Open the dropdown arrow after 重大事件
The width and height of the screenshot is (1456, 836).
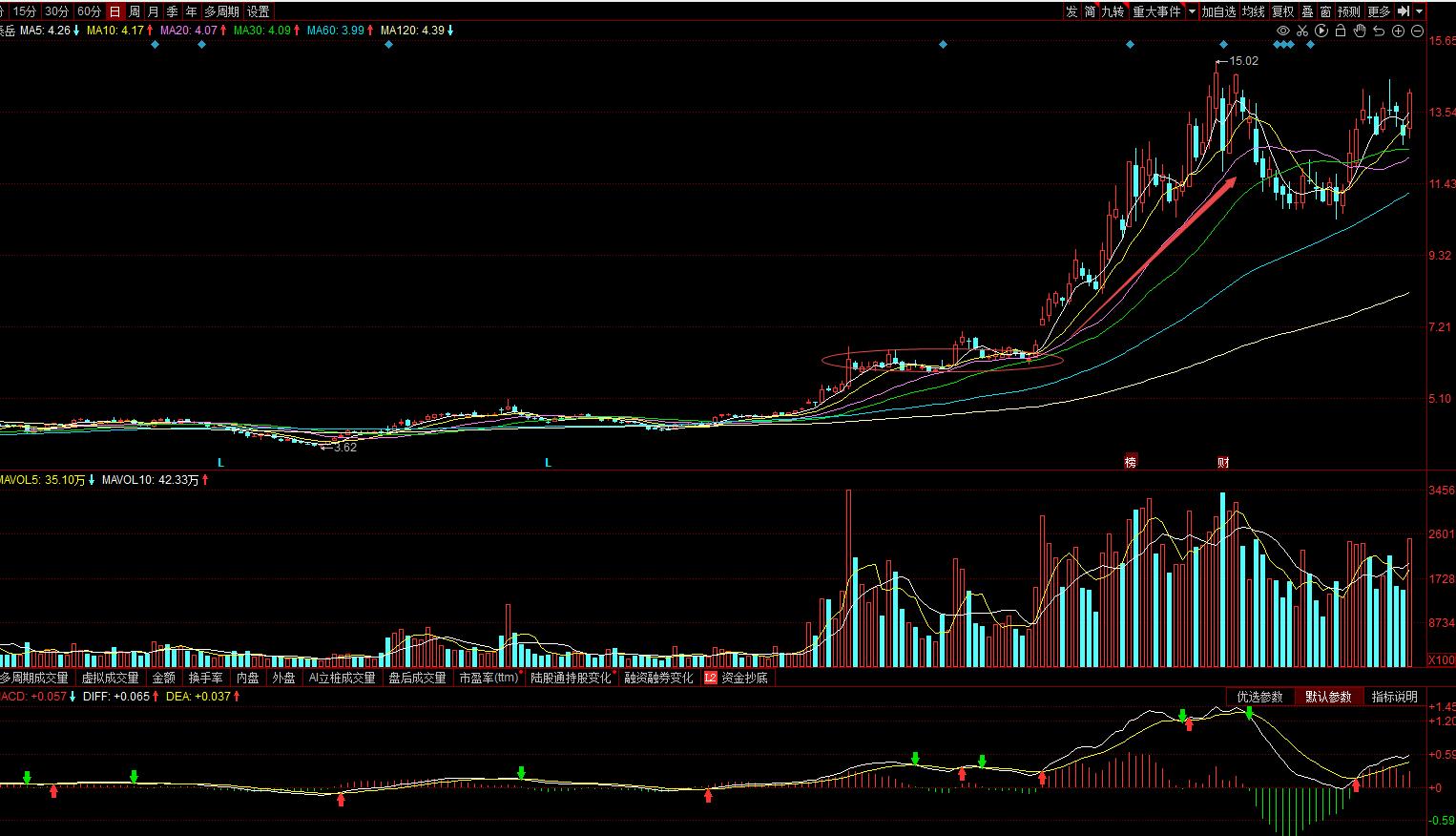pyautogui.click(x=1192, y=11)
